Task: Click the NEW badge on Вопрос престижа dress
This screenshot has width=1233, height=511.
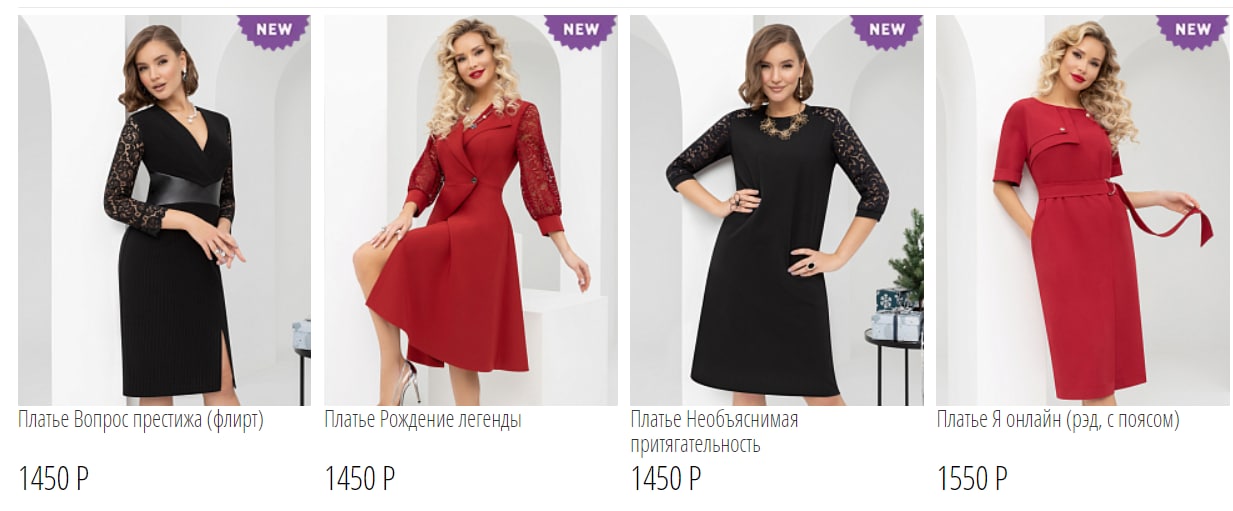Action: pyautogui.click(x=274, y=30)
